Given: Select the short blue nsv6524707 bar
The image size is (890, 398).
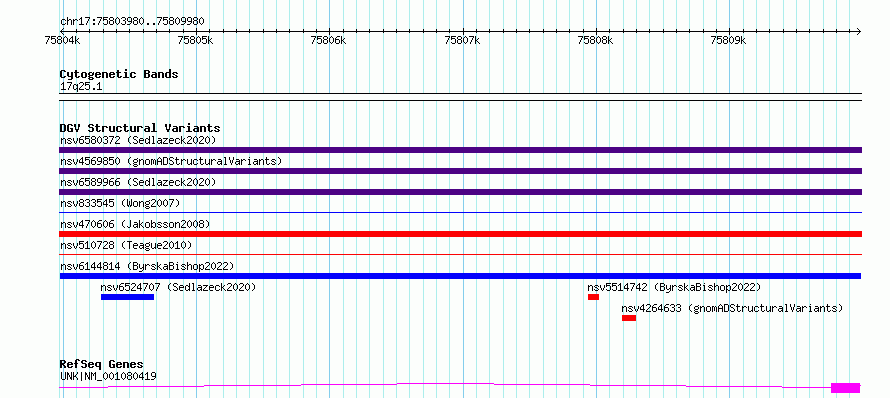Looking at the screenshot, I should (x=128, y=297).
